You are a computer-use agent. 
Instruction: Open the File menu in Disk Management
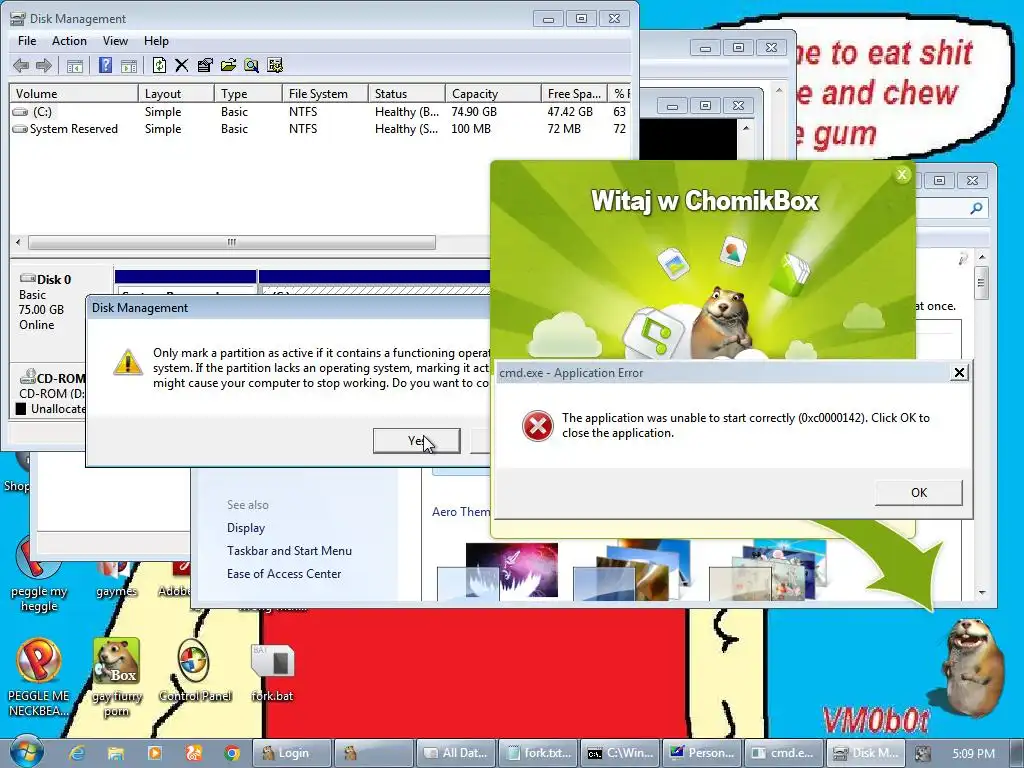(27, 40)
